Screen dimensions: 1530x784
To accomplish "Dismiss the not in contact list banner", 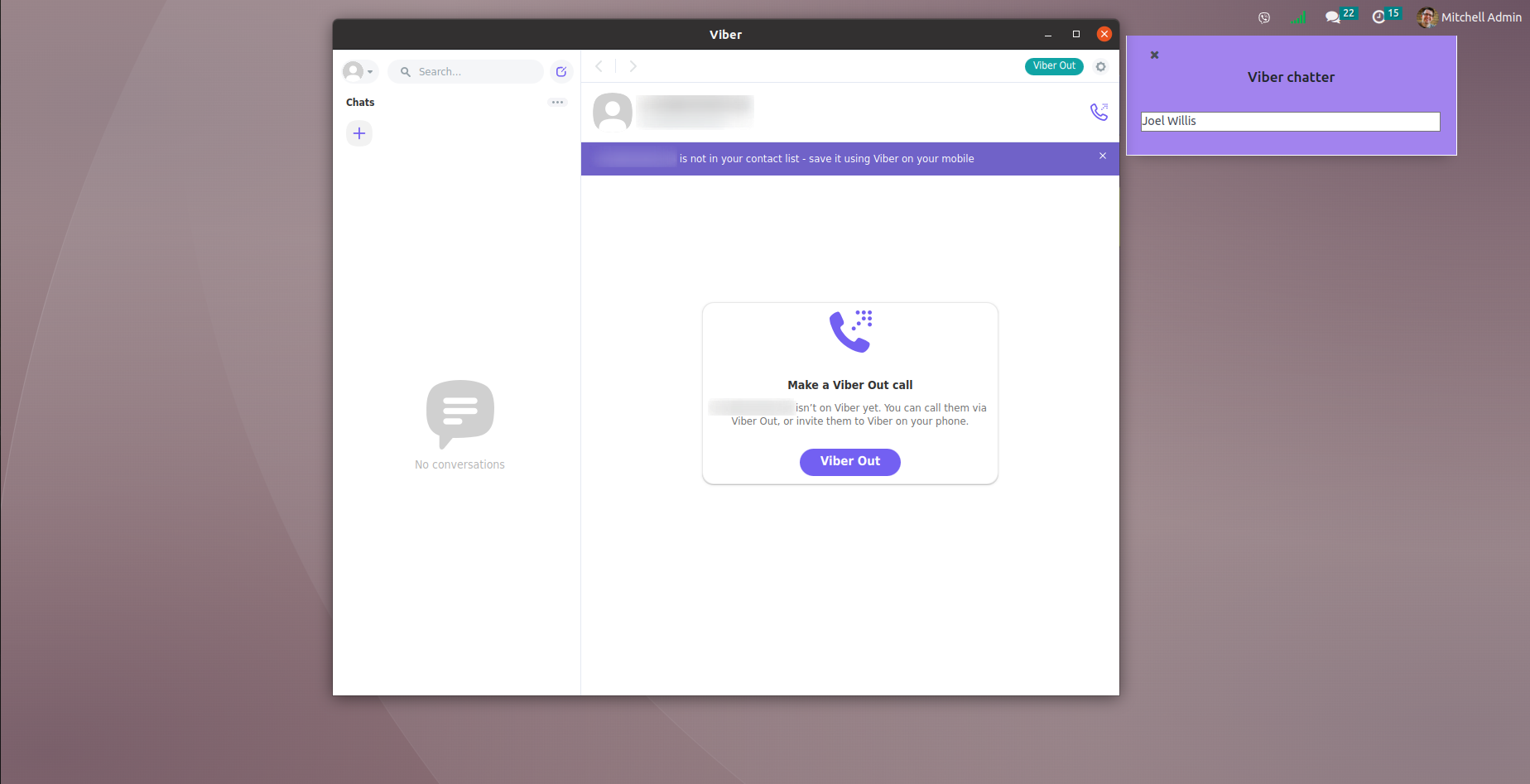I will [x=1103, y=156].
